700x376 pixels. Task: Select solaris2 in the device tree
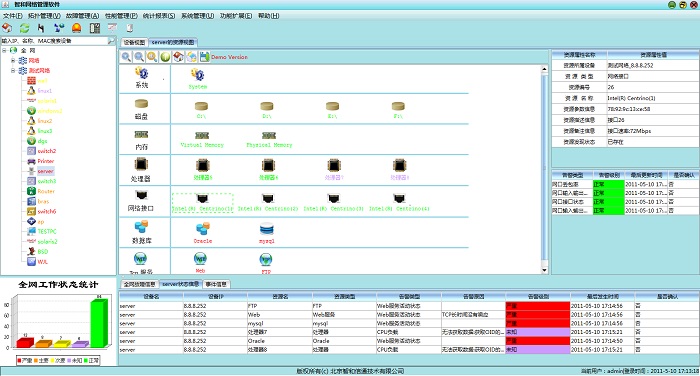(47, 242)
